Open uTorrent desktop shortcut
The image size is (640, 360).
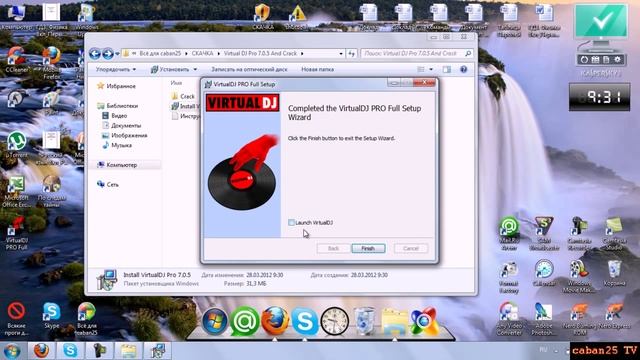pos(16,145)
